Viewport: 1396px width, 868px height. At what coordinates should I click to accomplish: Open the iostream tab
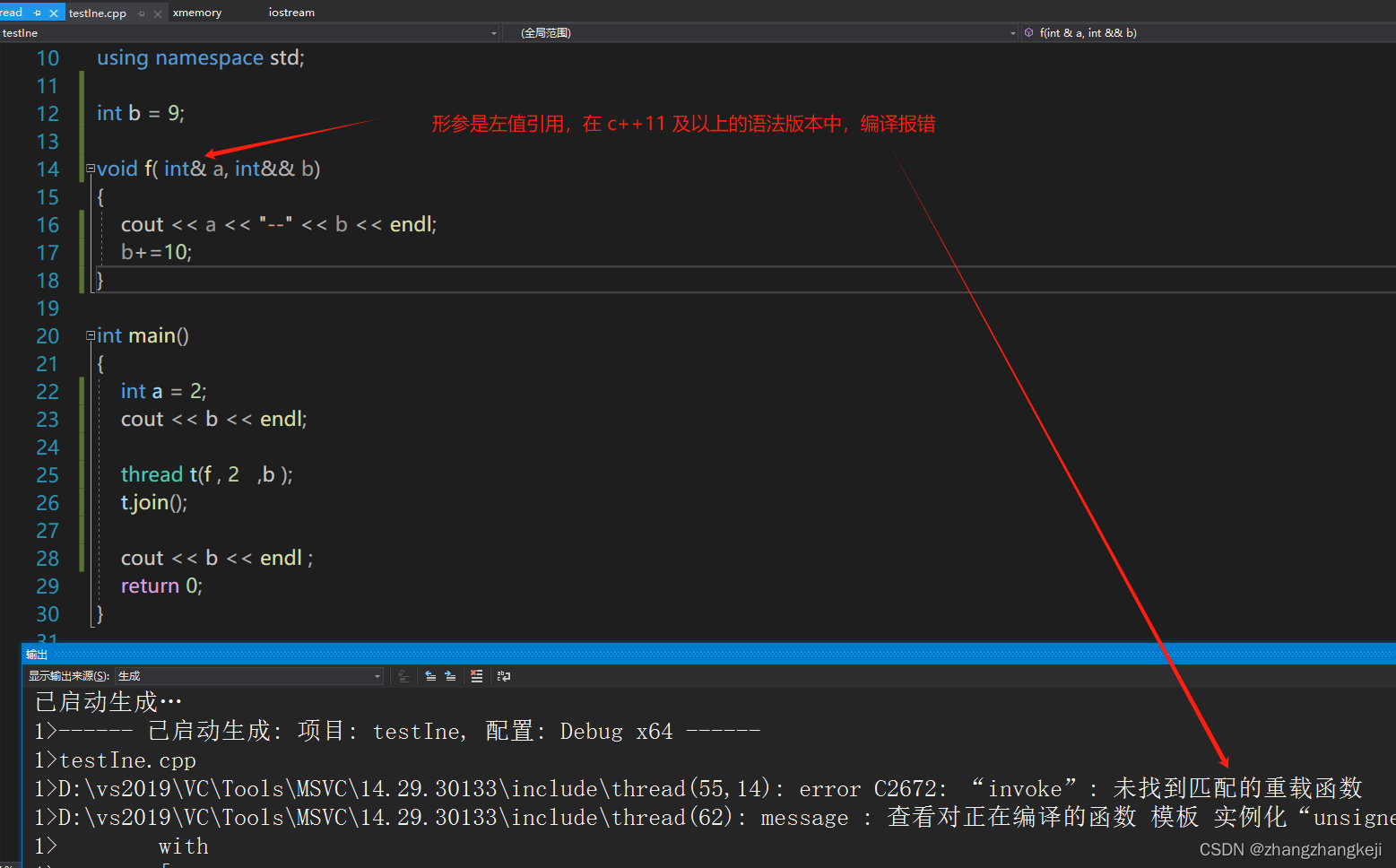pos(291,13)
